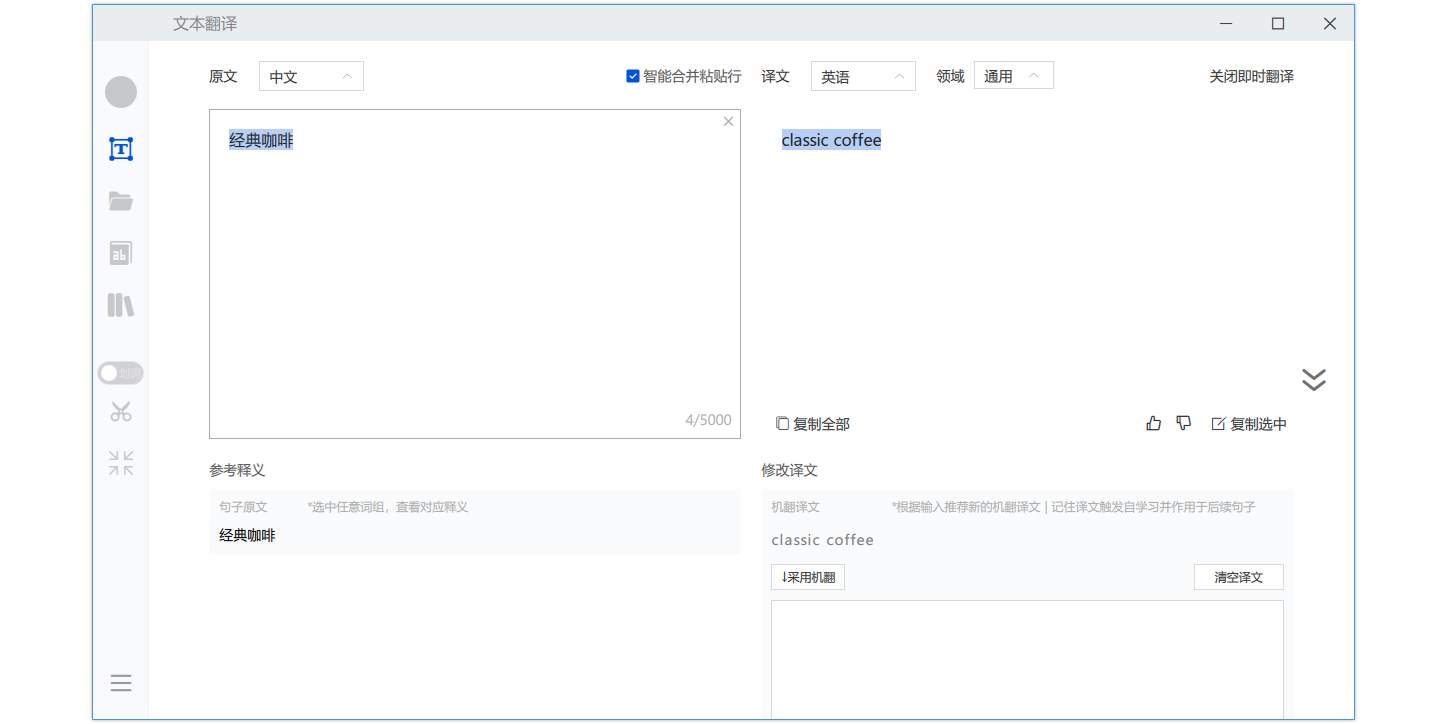Click the thumbs up icon for translation
1448x724 pixels.
[1154, 424]
